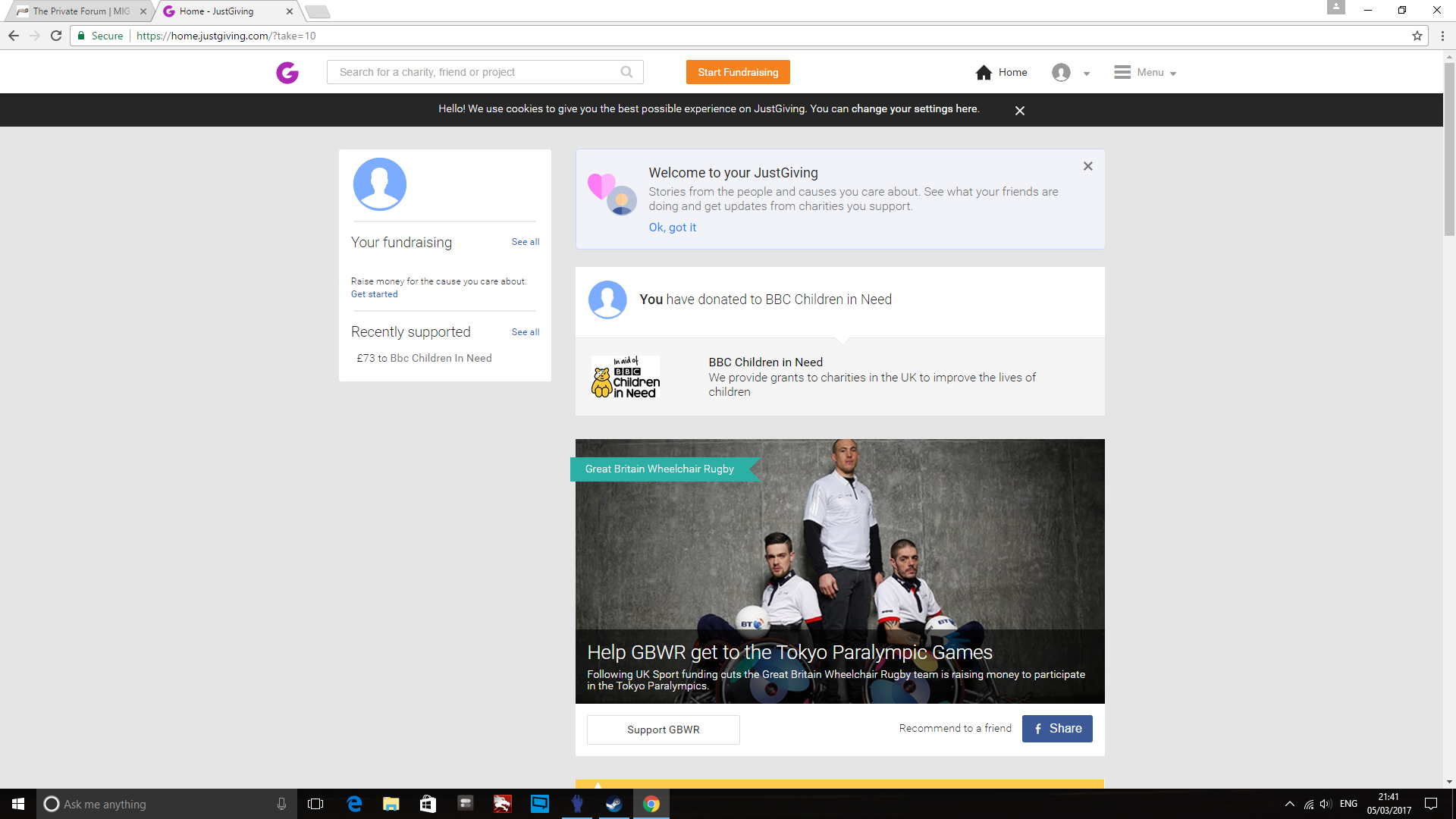Click the Cortana Ask me anything box
Image resolution: width=1456 pixels, height=819 pixels.
(165, 804)
